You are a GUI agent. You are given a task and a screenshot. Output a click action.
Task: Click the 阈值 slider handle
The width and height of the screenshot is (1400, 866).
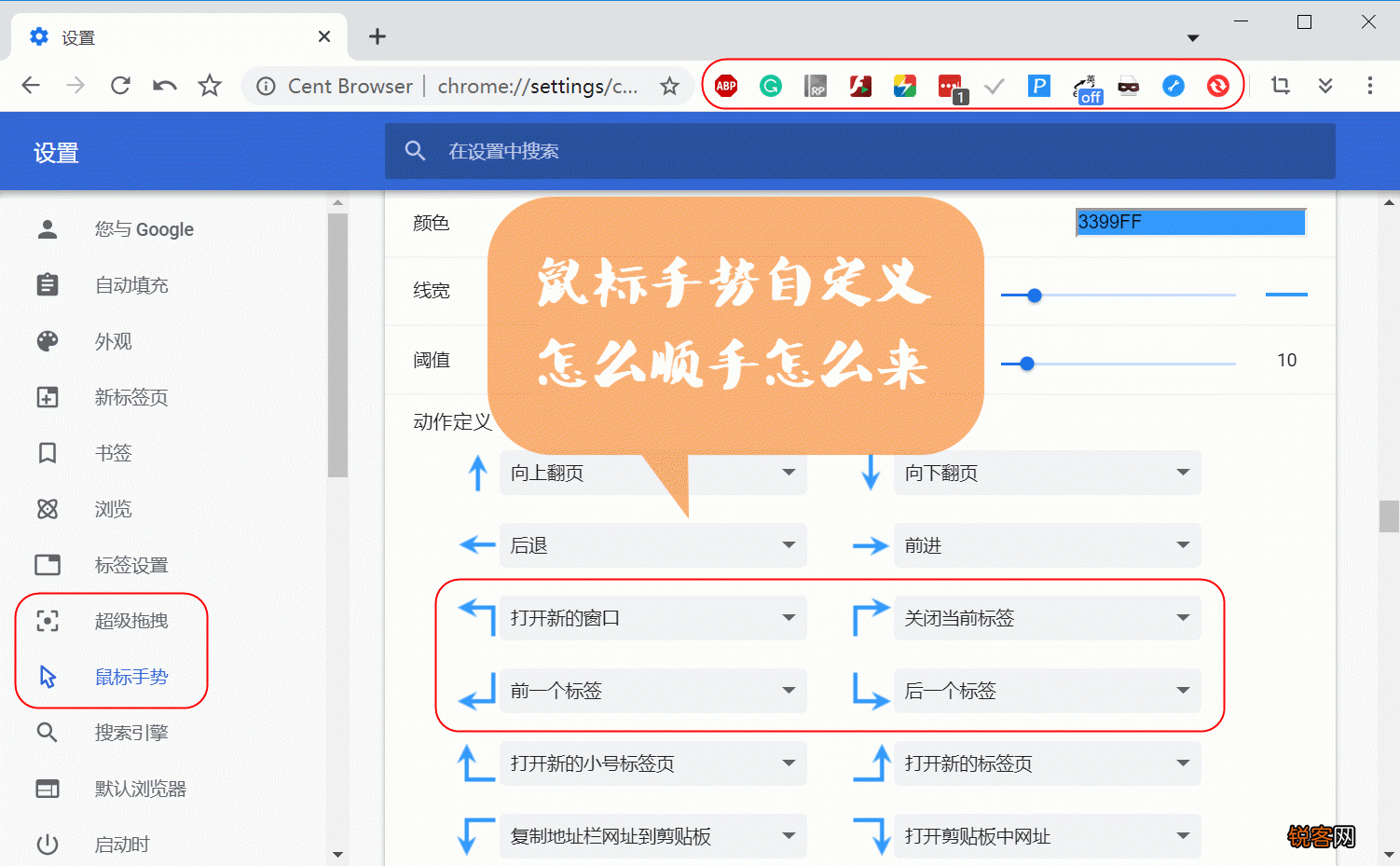pyautogui.click(x=1027, y=364)
